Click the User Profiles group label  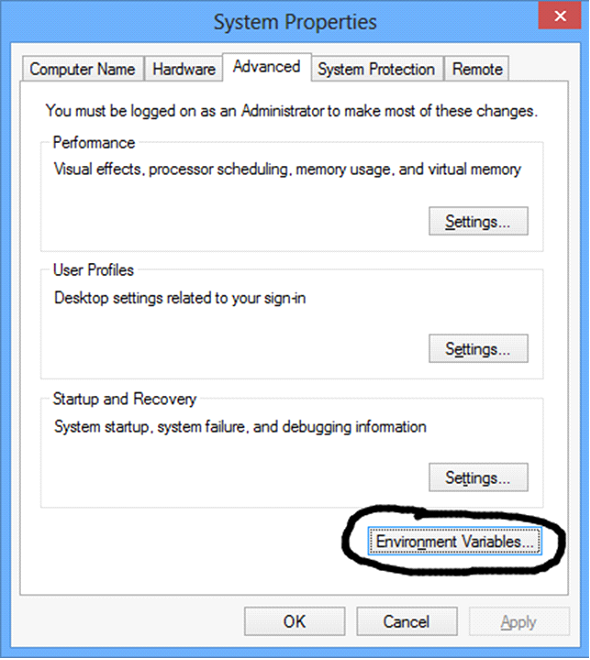93,270
